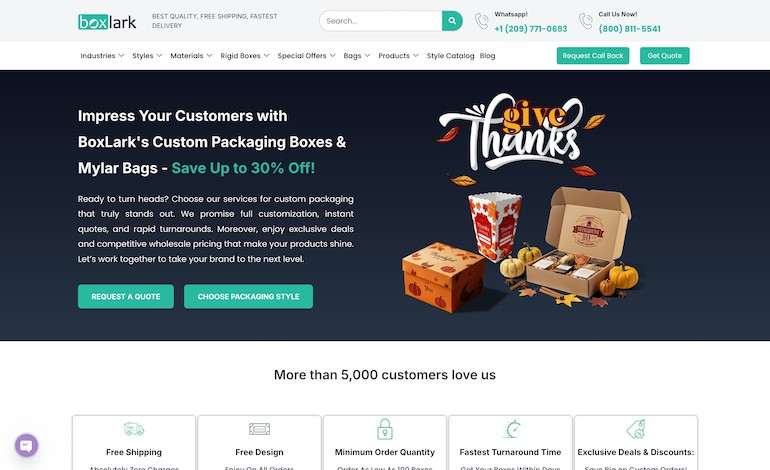Click the Fastest Turnaround Time stopwatch icon

pos(511,429)
